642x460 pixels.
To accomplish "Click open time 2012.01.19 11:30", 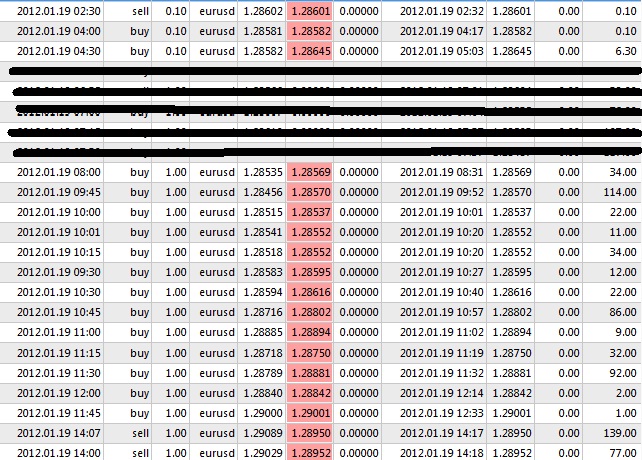I will click(59, 373).
